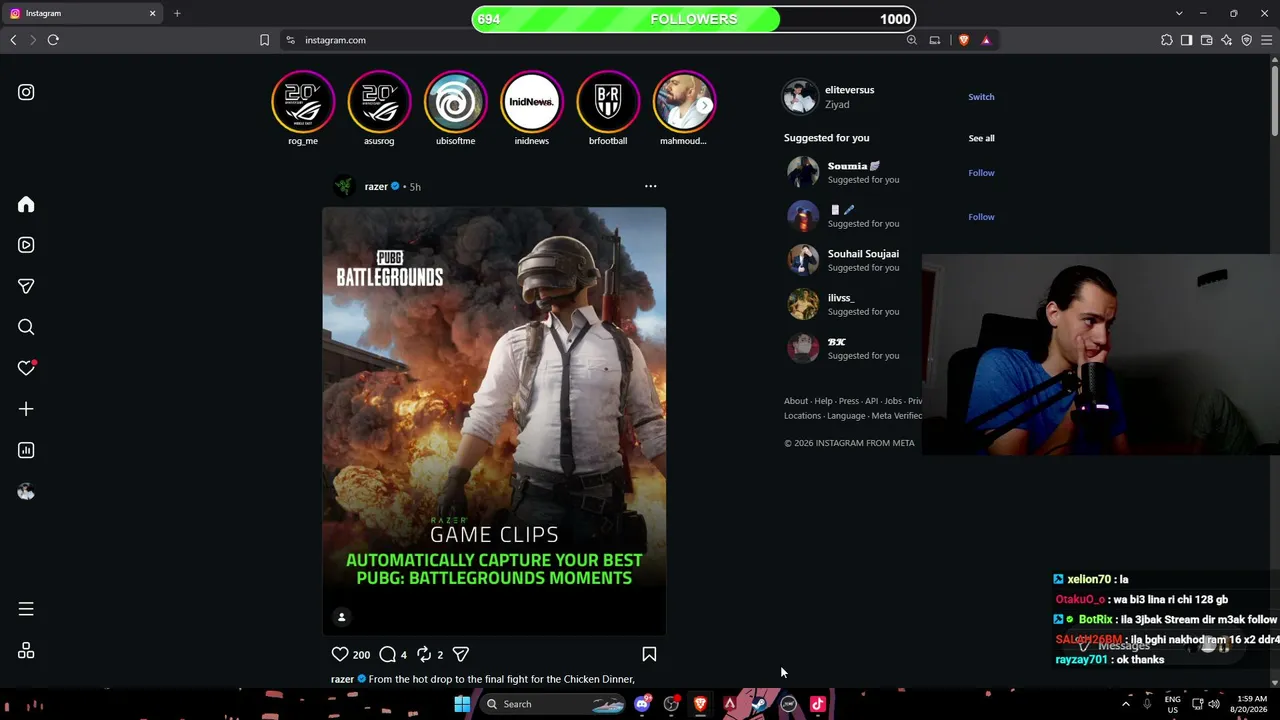Open the API footer link
1280x720 pixels.
click(x=872, y=401)
